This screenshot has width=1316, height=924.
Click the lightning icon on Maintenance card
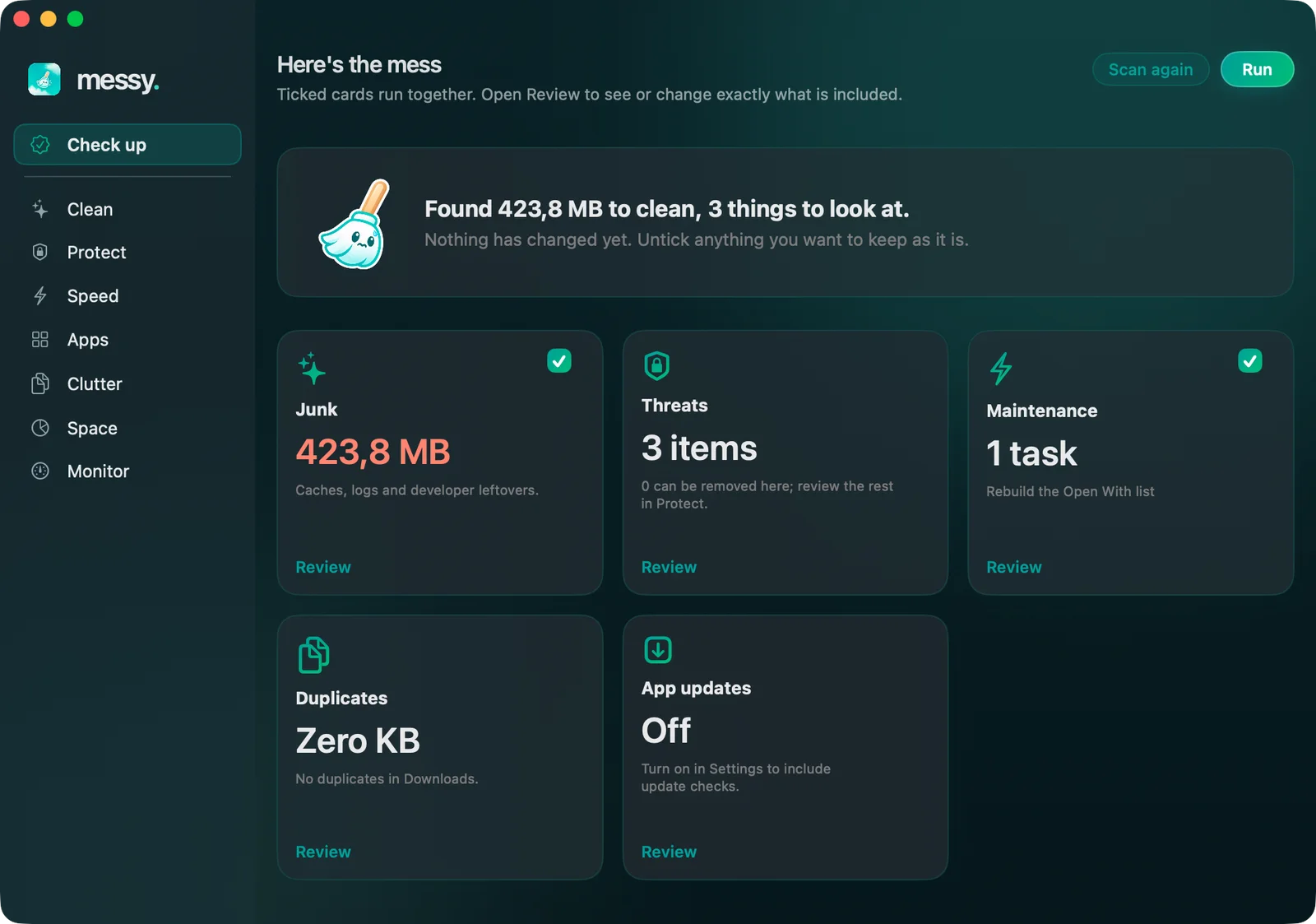click(x=1001, y=368)
